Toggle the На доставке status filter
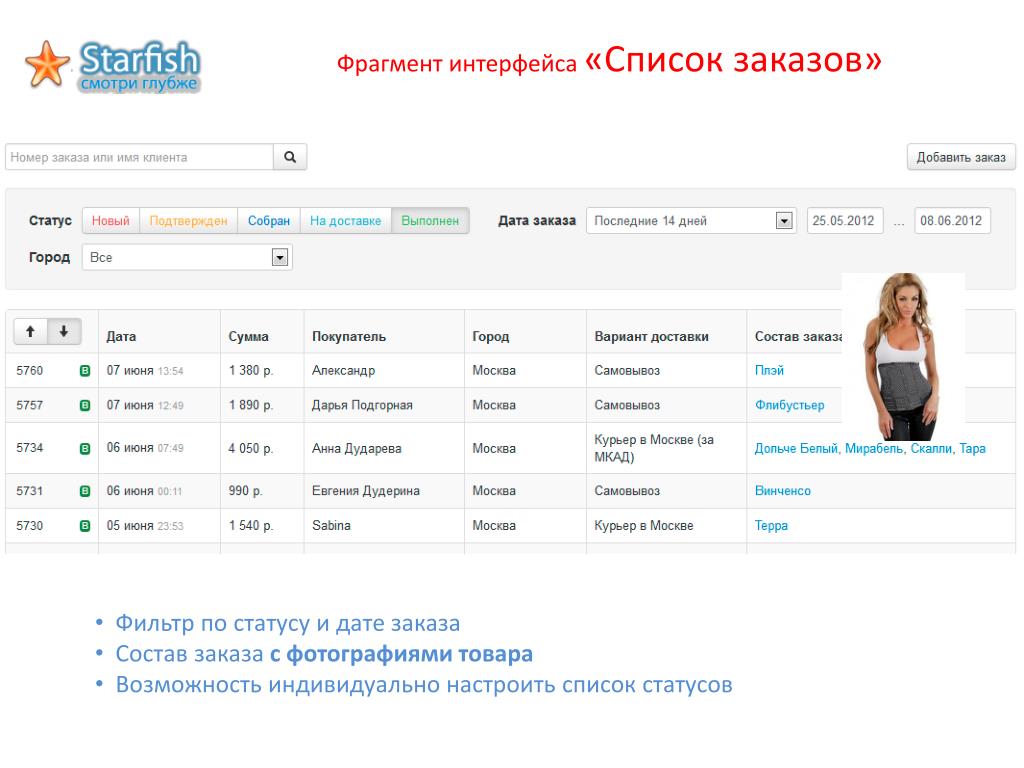This screenshot has width=1024, height=768. pyautogui.click(x=345, y=221)
